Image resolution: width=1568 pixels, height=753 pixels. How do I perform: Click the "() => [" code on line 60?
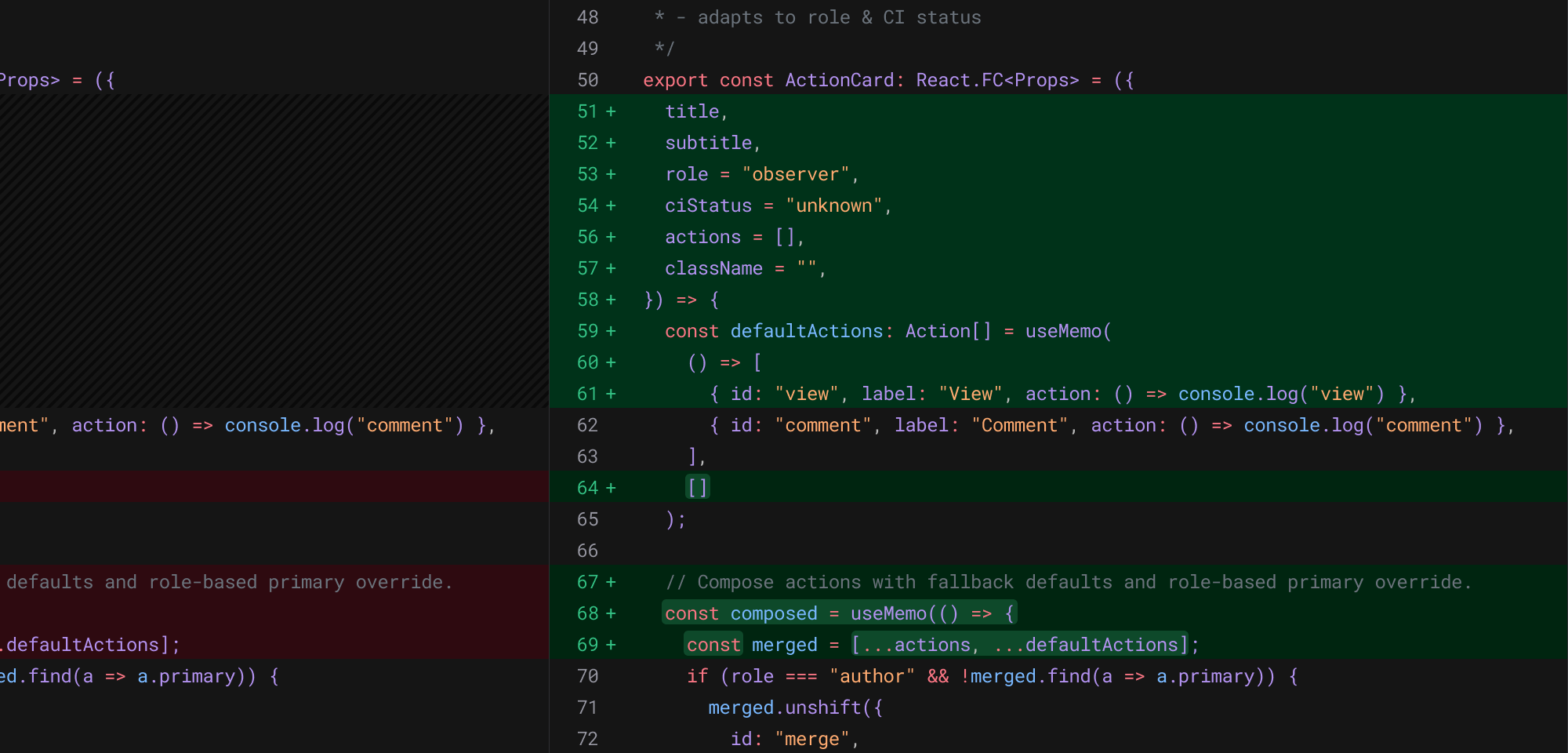(x=724, y=362)
